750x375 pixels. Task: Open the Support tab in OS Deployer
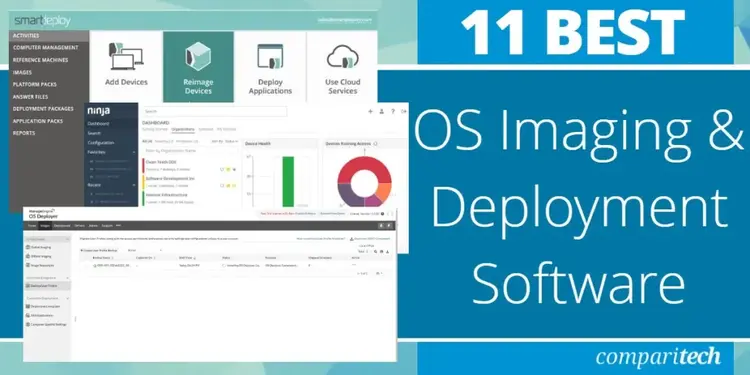tap(107, 225)
